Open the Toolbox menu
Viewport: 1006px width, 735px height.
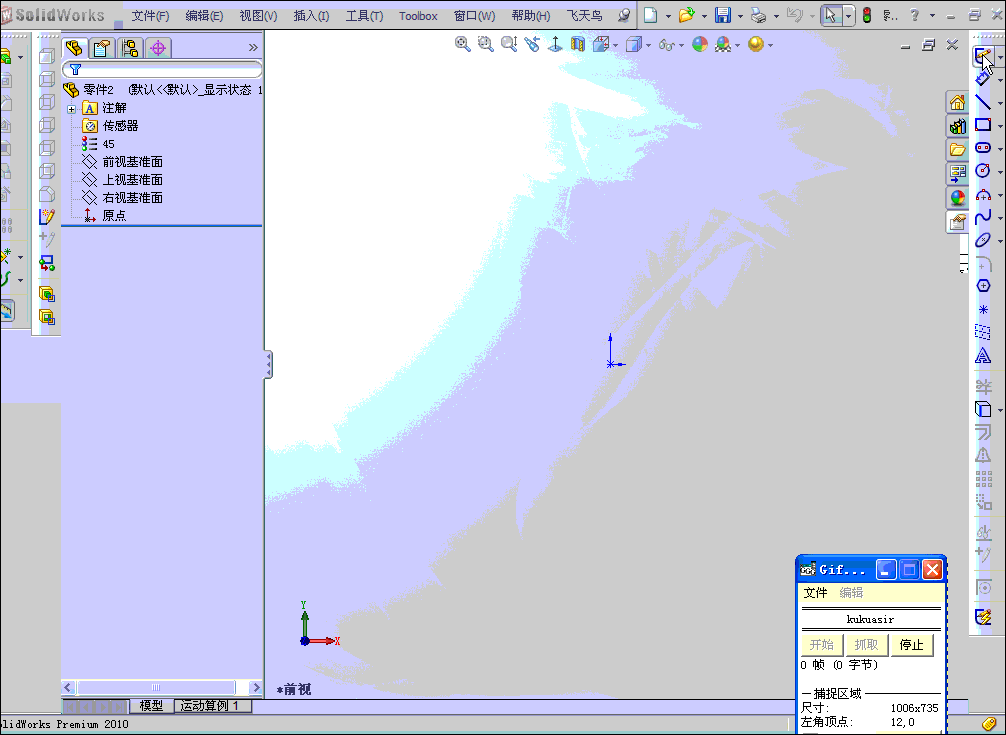418,15
